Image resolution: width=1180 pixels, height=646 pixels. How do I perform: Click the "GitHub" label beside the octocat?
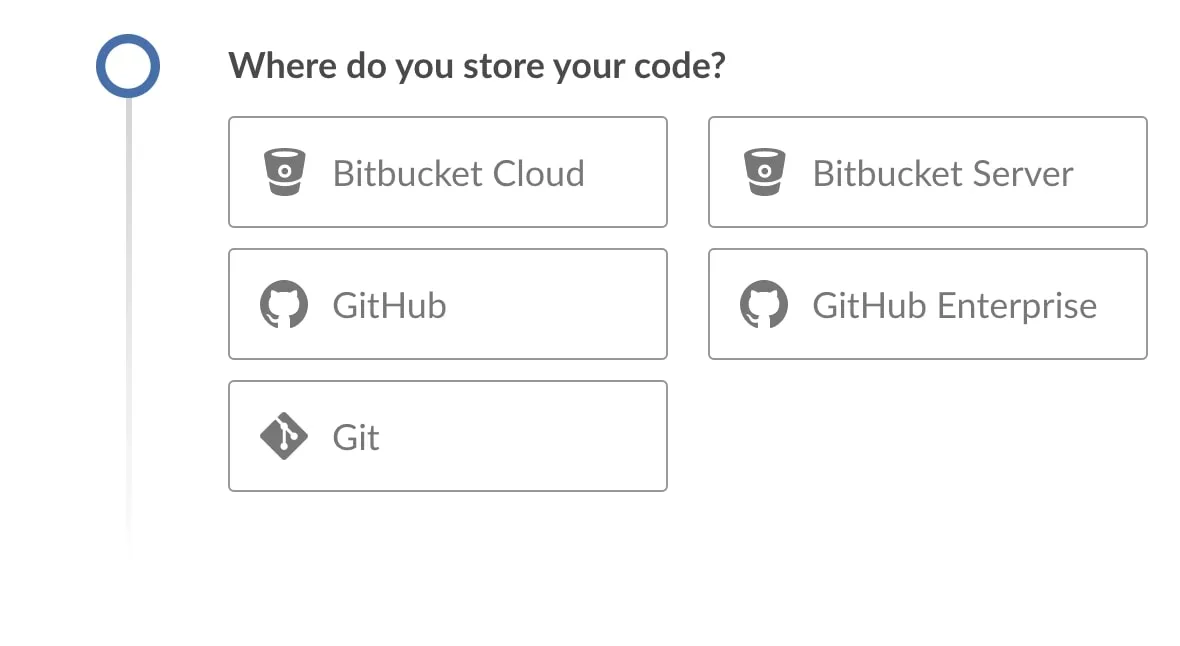point(390,306)
